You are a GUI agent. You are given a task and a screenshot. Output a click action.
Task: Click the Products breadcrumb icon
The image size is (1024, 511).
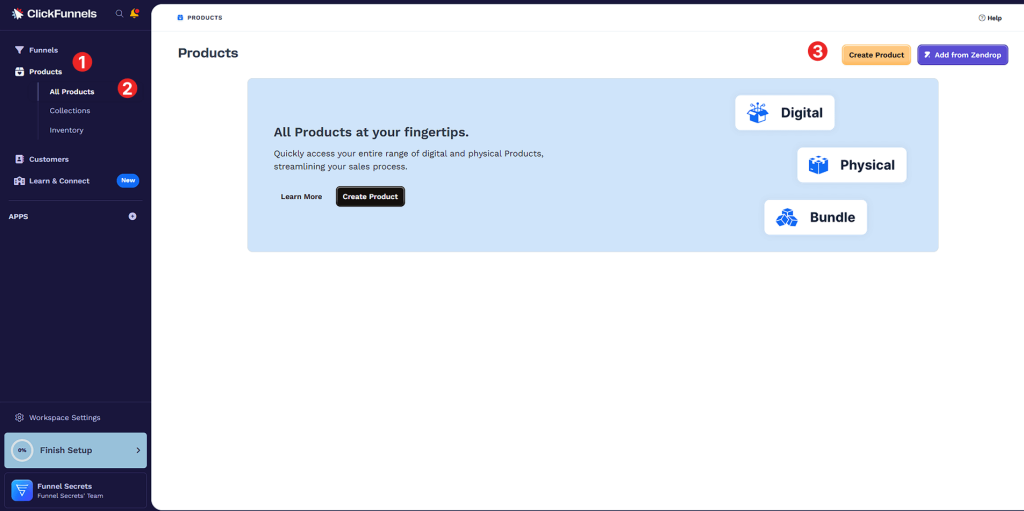[180, 18]
